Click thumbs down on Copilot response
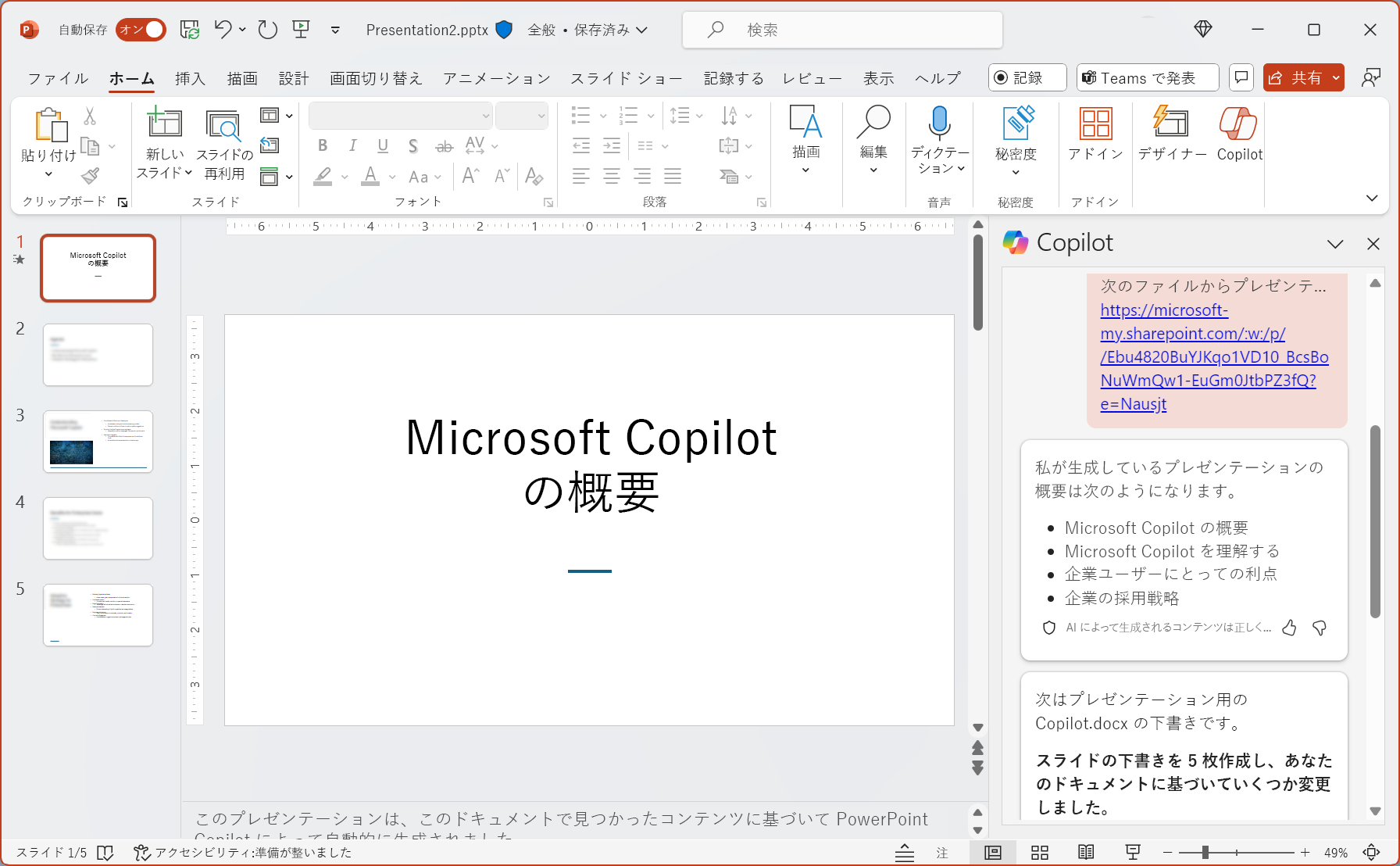The height and width of the screenshot is (866, 1400). (1320, 628)
